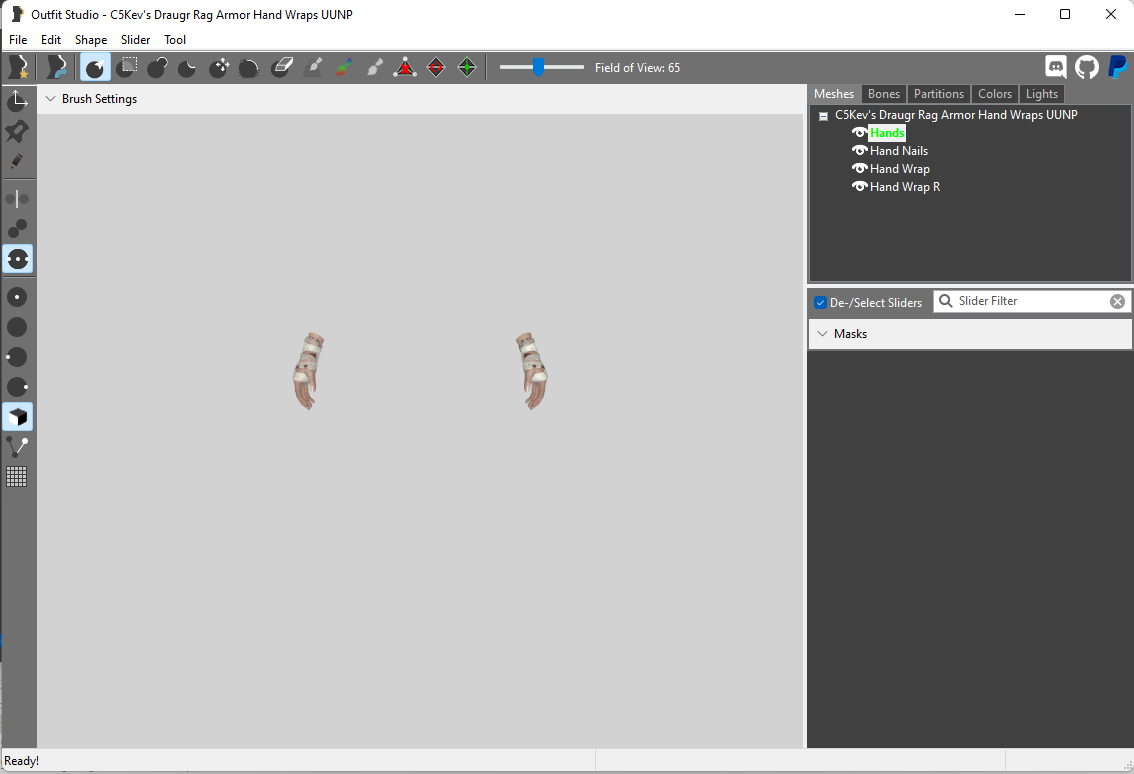The height and width of the screenshot is (774, 1134).
Task: Click inside the Slider Filter search field
Action: click(x=1032, y=301)
